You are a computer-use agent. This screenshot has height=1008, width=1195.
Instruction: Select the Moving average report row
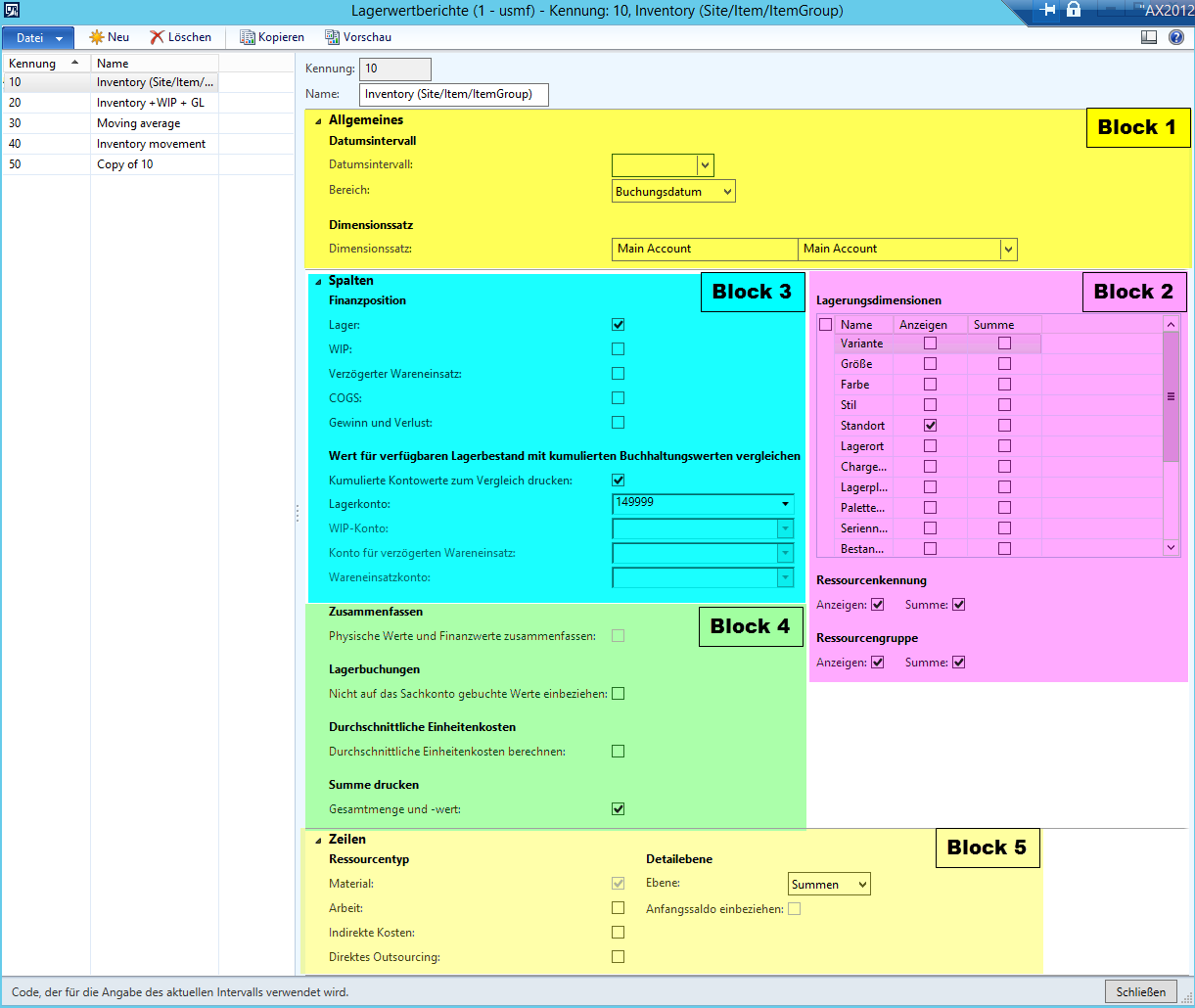(x=138, y=123)
